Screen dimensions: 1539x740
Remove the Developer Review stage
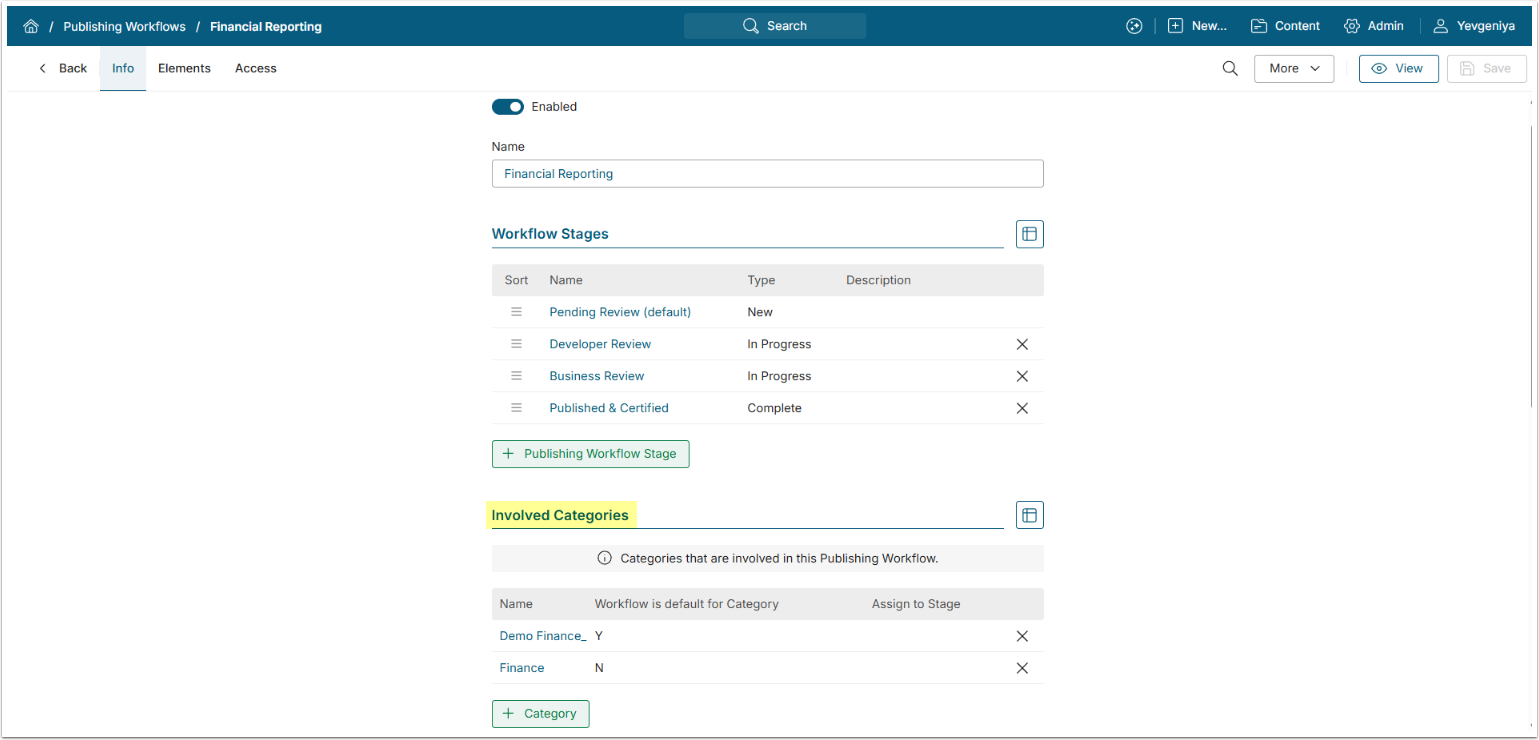[1022, 344]
